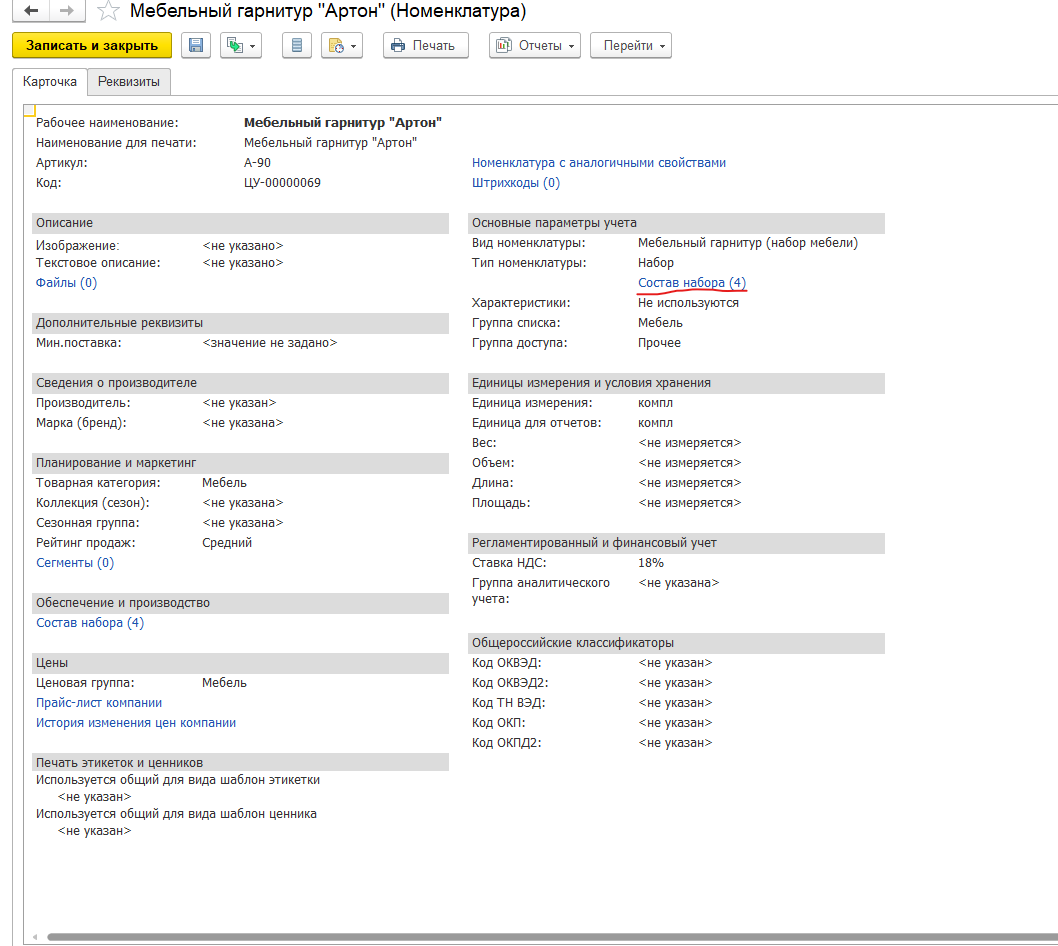Open Прайс-лист компании link
1058x946 pixels.
99,703
